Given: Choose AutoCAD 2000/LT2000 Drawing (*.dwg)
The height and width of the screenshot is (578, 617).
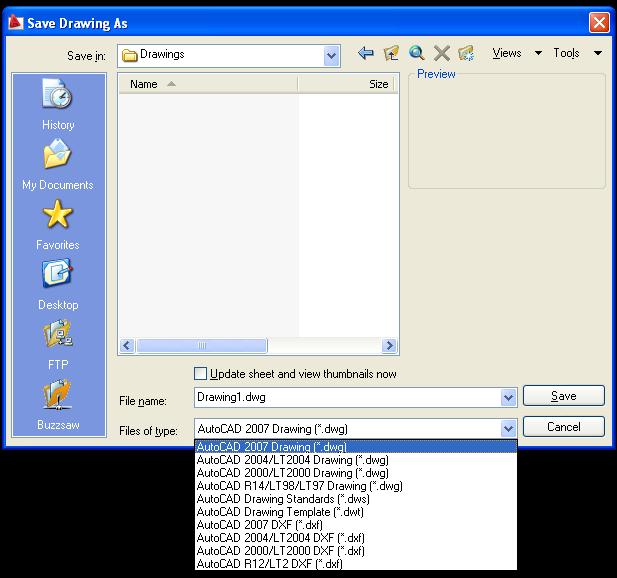Looking at the screenshot, I should (x=356, y=473).
